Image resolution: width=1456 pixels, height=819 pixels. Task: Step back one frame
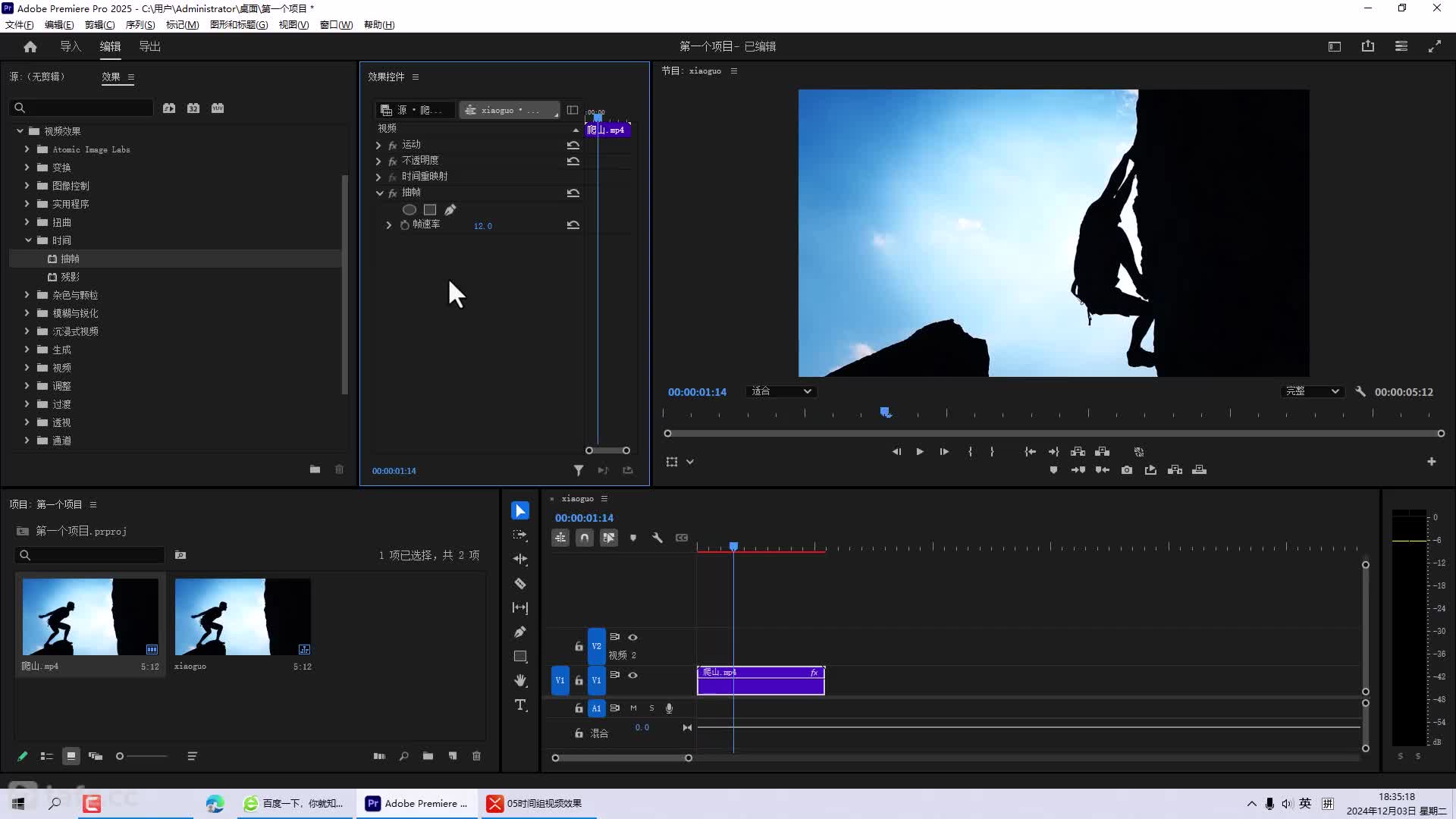pyautogui.click(x=896, y=452)
